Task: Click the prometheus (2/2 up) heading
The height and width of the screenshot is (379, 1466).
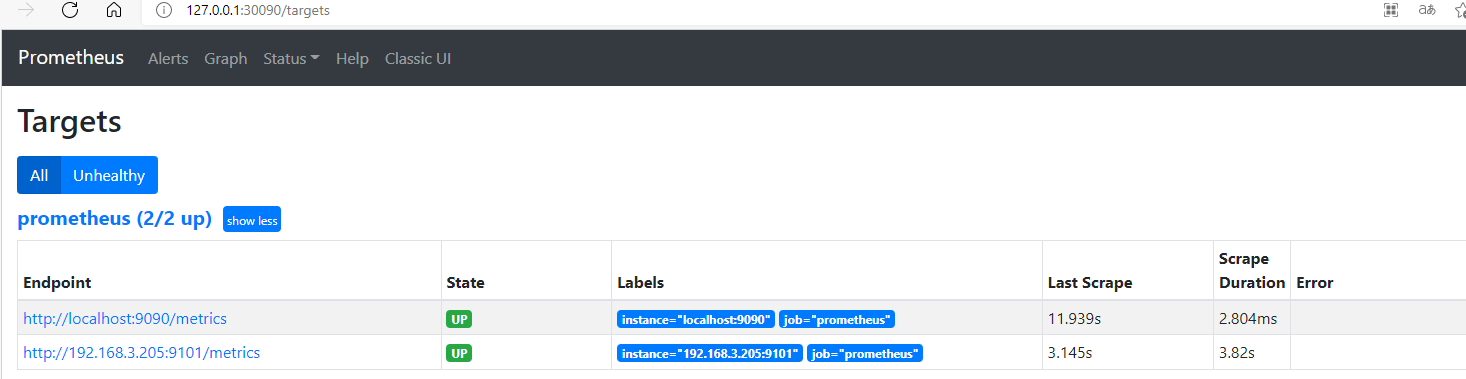Action: click(x=115, y=219)
